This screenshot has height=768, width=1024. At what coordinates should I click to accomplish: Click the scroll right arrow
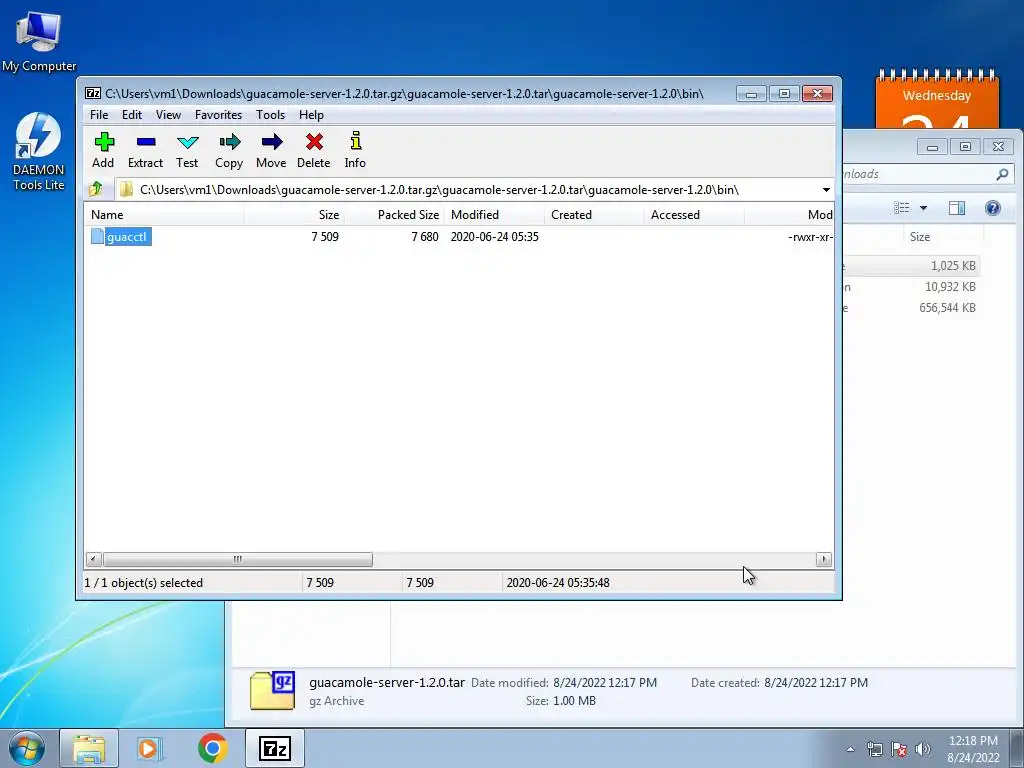(824, 559)
